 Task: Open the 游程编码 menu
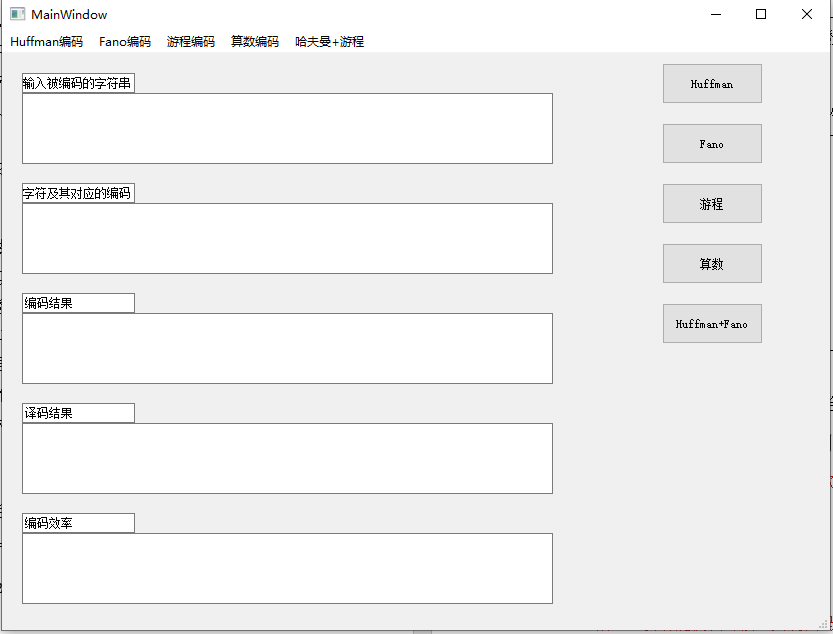click(191, 41)
